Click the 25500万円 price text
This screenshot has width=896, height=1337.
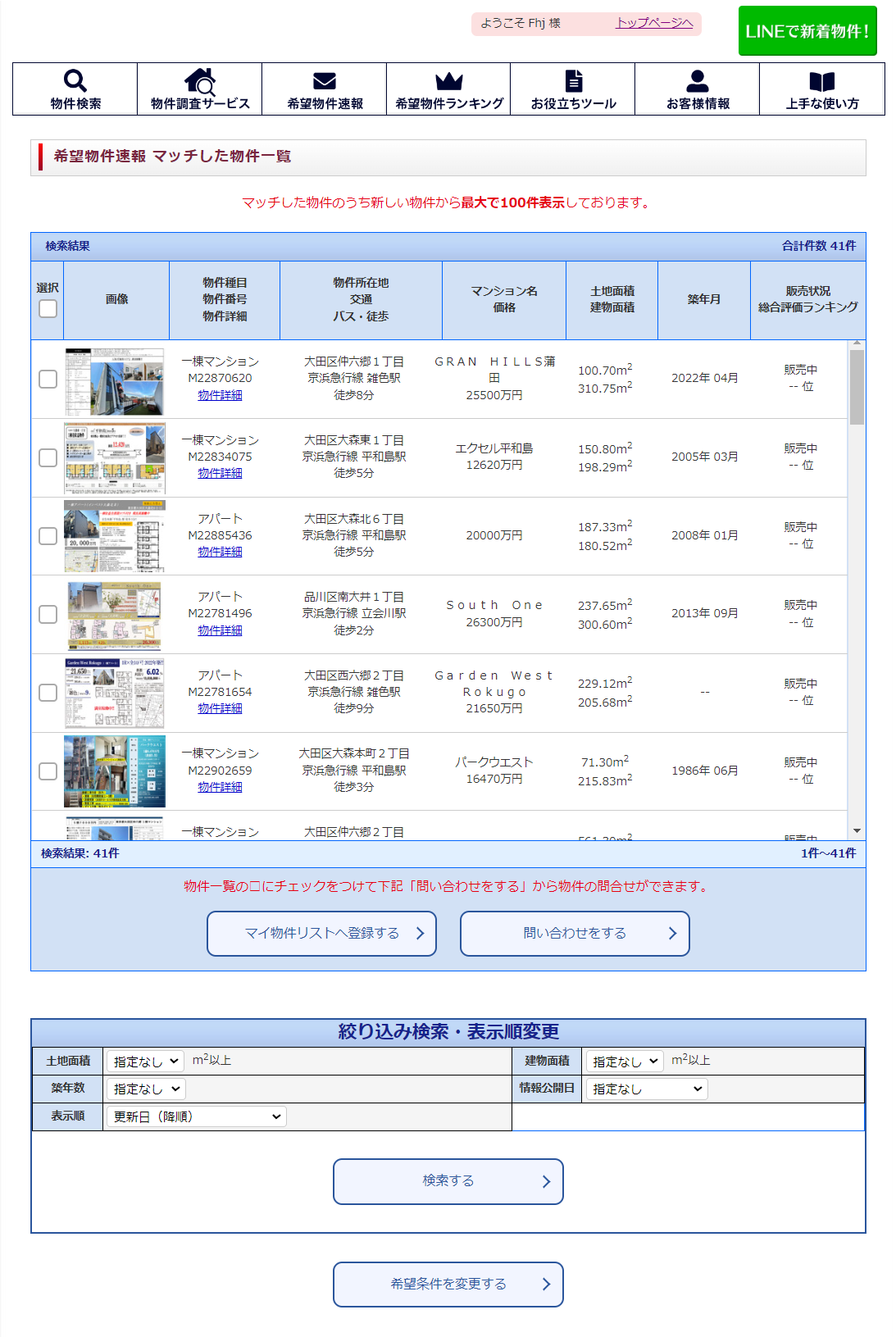tap(494, 395)
